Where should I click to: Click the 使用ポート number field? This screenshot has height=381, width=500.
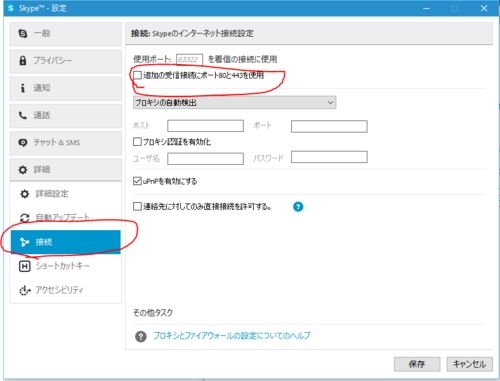[x=189, y=60]
